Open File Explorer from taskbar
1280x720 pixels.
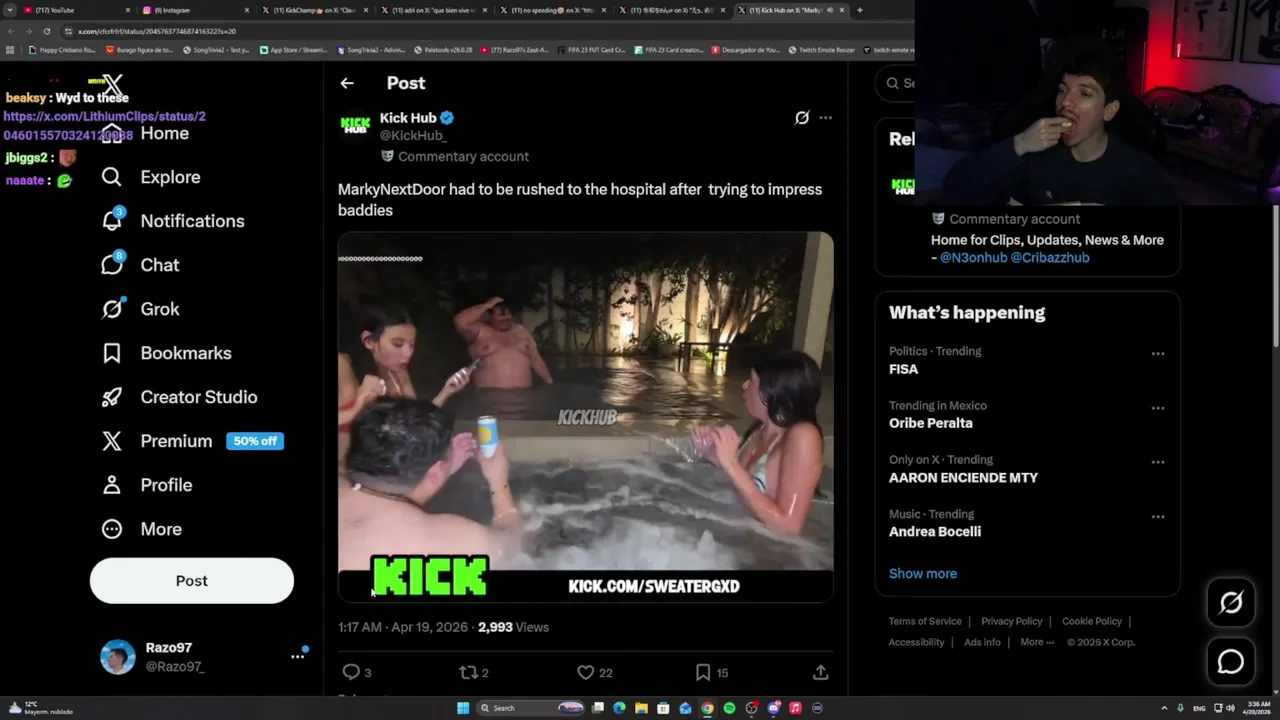[x=641, y=708]
